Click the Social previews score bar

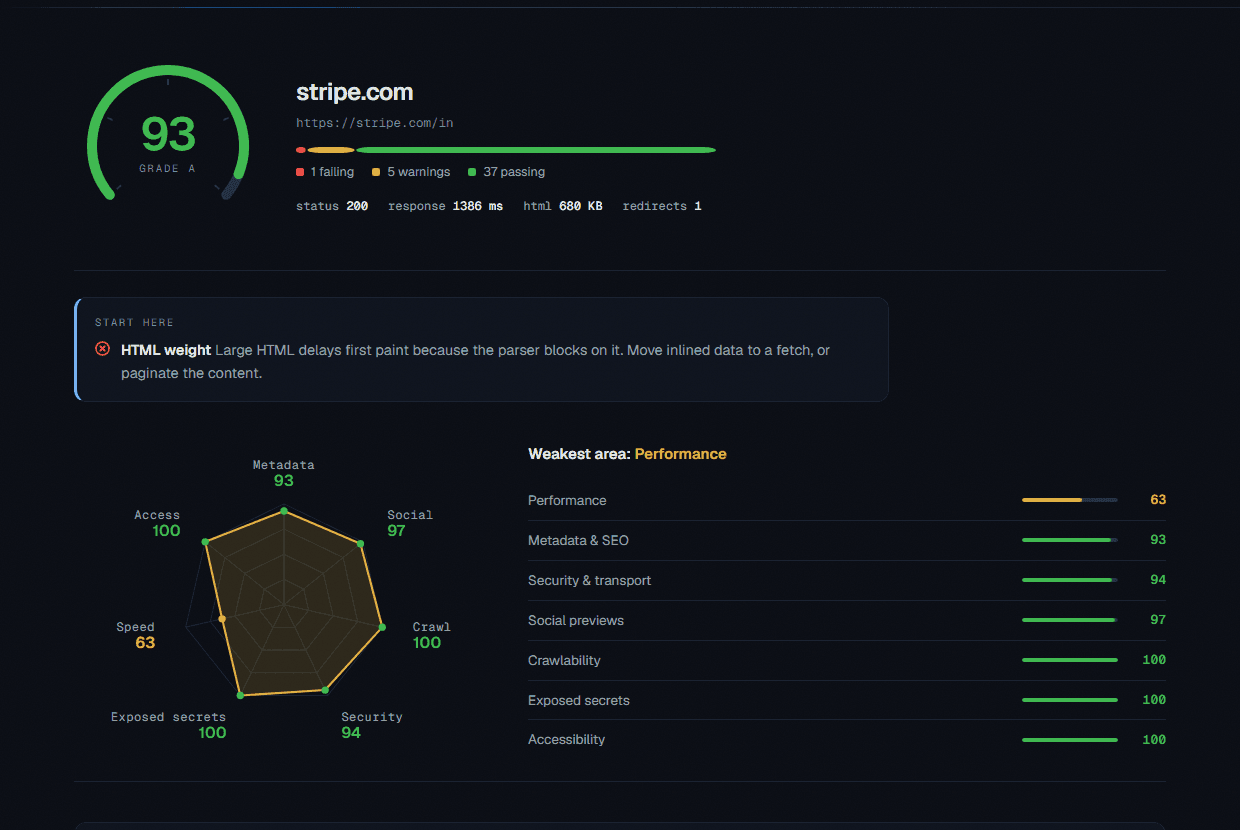coord(1070,620)
